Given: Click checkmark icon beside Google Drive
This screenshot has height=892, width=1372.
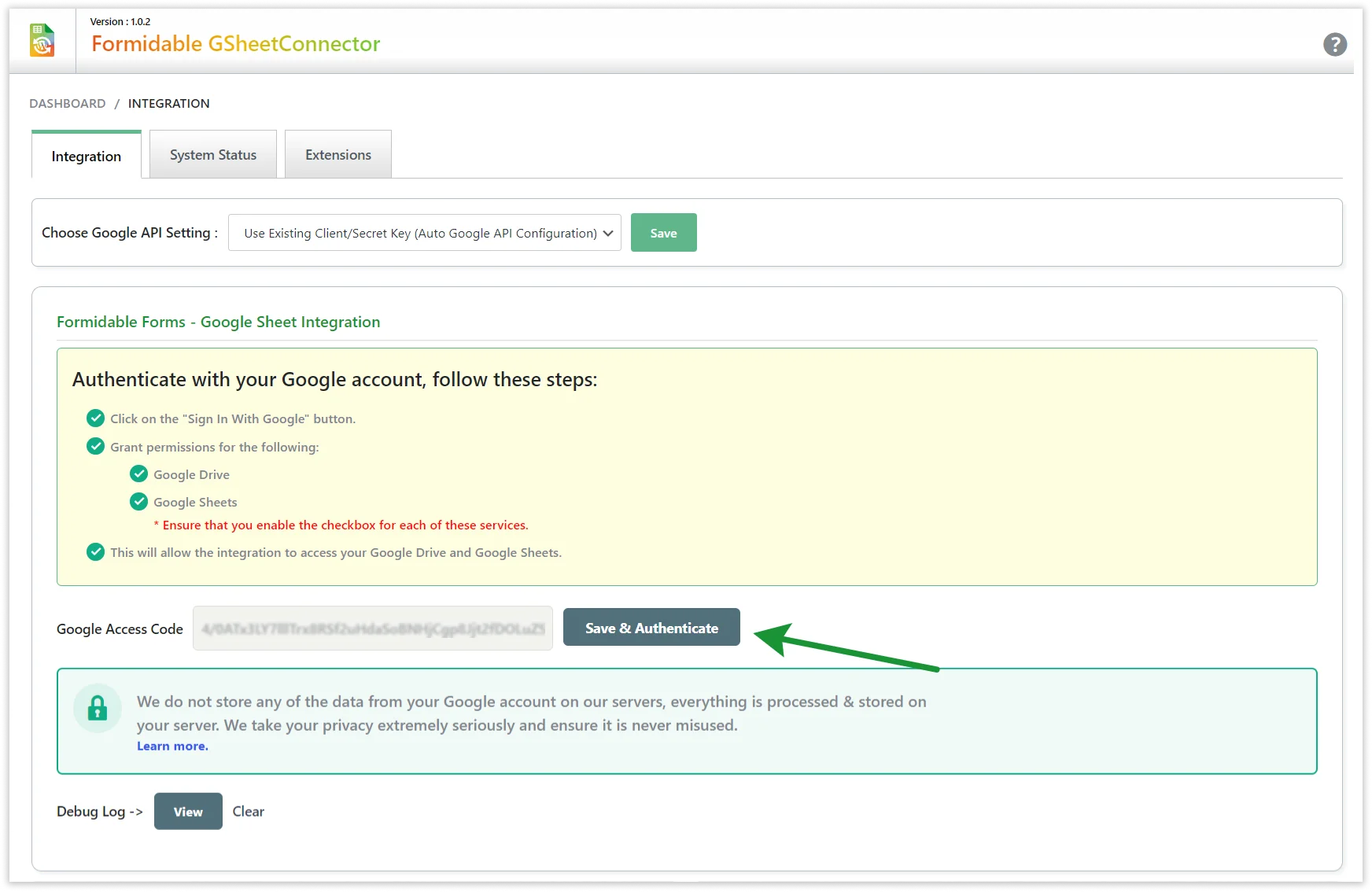Looking at the screenshot, I should click(x=138, y=474).
